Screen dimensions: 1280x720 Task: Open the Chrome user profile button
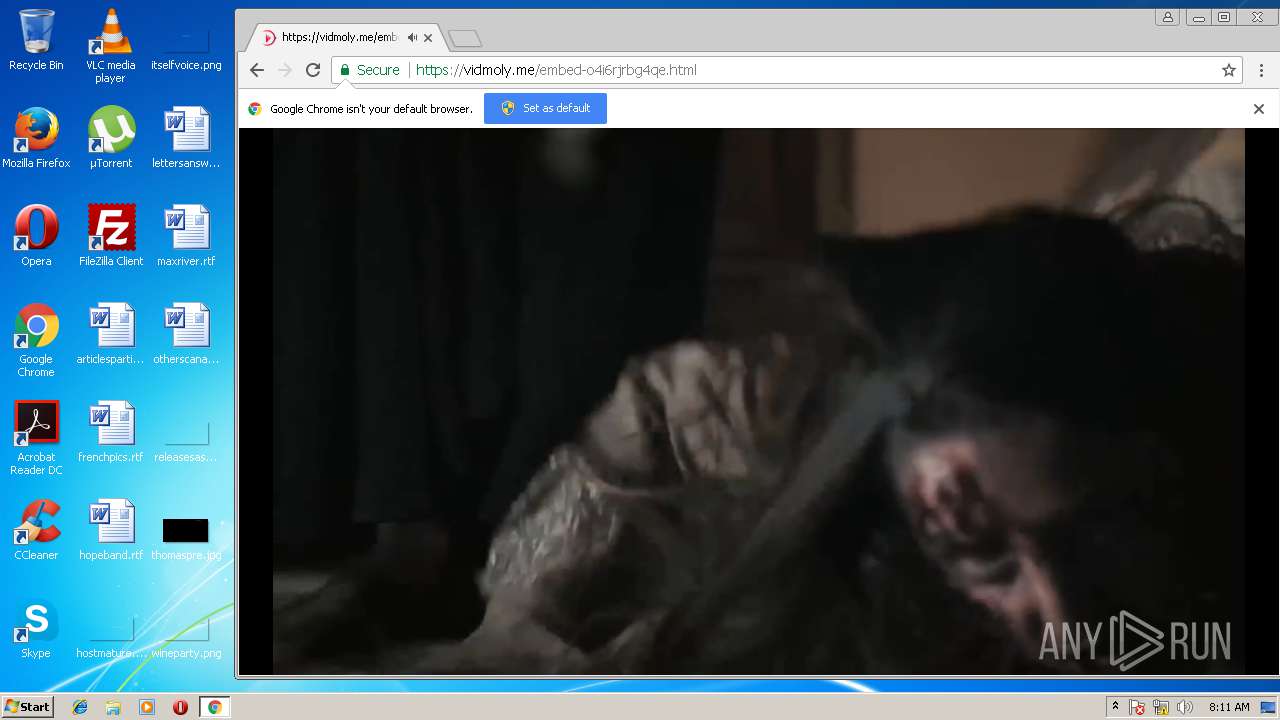[1167, 17]
